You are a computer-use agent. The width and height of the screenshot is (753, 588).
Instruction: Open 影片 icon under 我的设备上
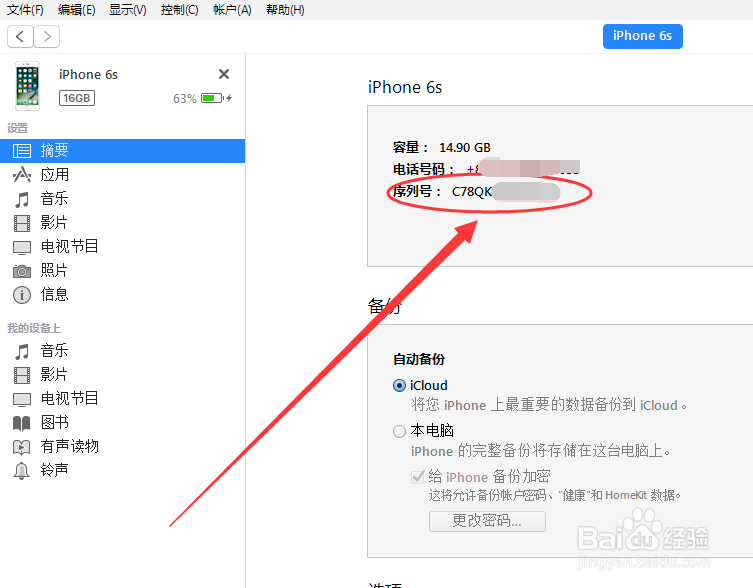[x=22, y=375]
